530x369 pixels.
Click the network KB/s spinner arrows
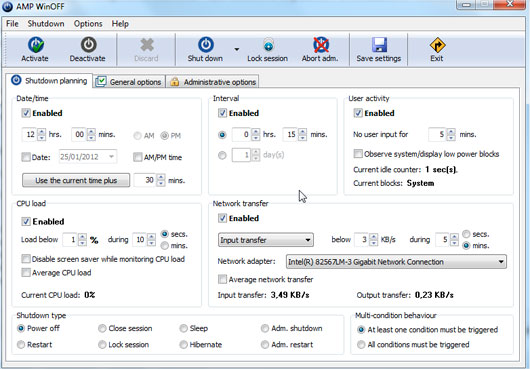pos(374,240)
